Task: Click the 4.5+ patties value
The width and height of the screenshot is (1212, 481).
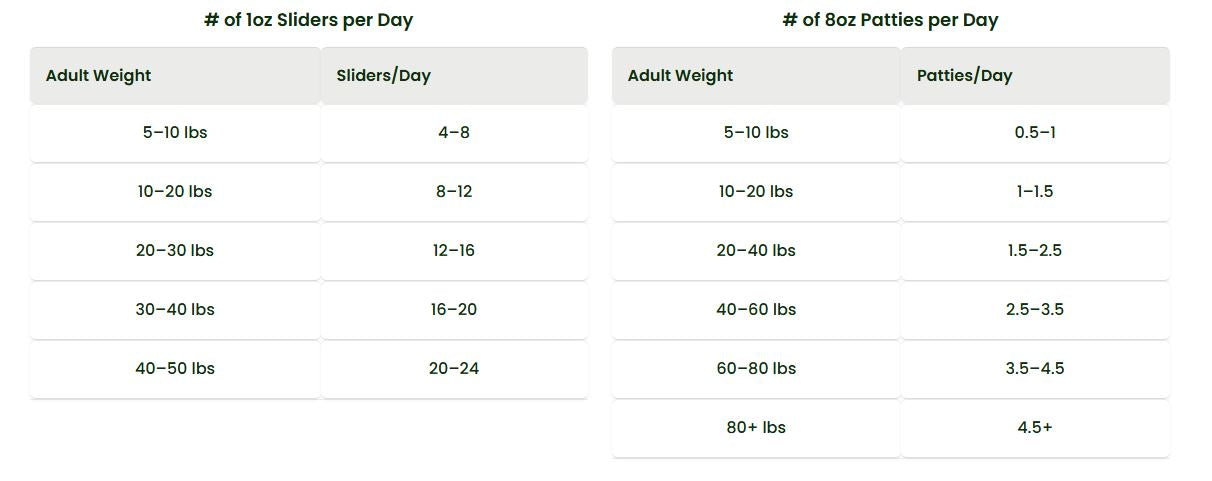Action: point(1035,427)
